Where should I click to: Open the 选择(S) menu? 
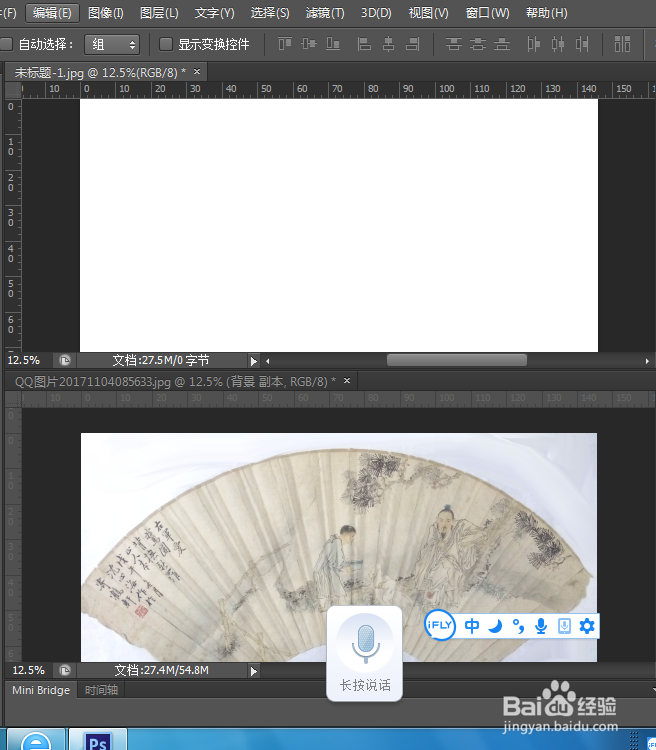tap(270, 13)
